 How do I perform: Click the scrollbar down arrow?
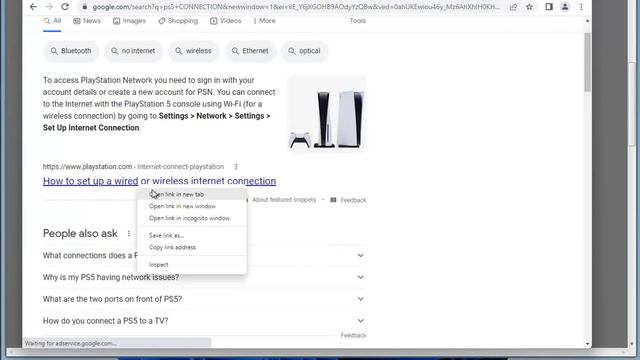pyautogui.click(x=588, y=344)
